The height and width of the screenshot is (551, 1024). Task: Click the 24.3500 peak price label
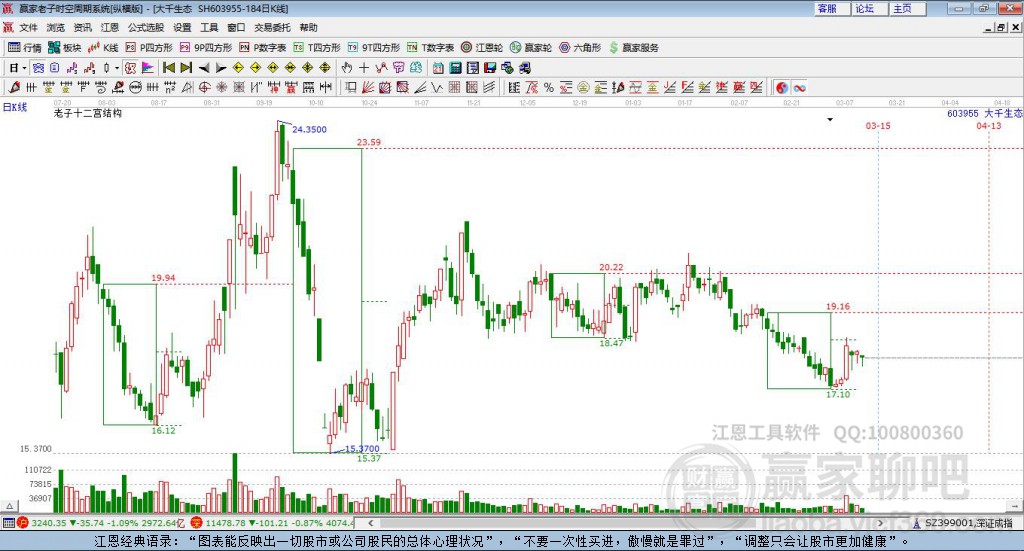tap(309, 129)
